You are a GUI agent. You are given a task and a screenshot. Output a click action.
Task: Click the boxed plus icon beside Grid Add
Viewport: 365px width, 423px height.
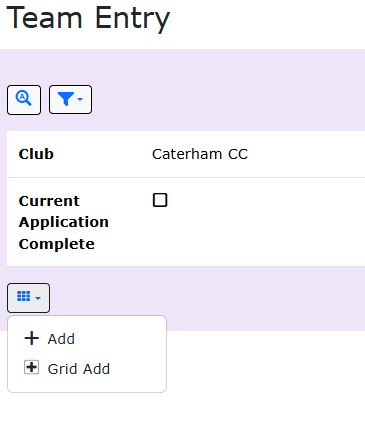[x=32, y=368]
